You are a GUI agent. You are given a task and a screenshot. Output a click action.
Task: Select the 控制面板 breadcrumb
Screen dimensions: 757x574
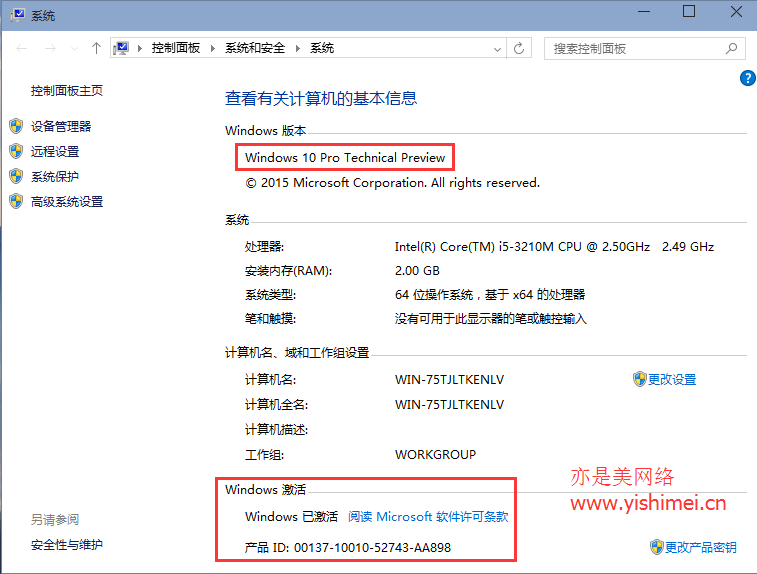click(176, 48)
